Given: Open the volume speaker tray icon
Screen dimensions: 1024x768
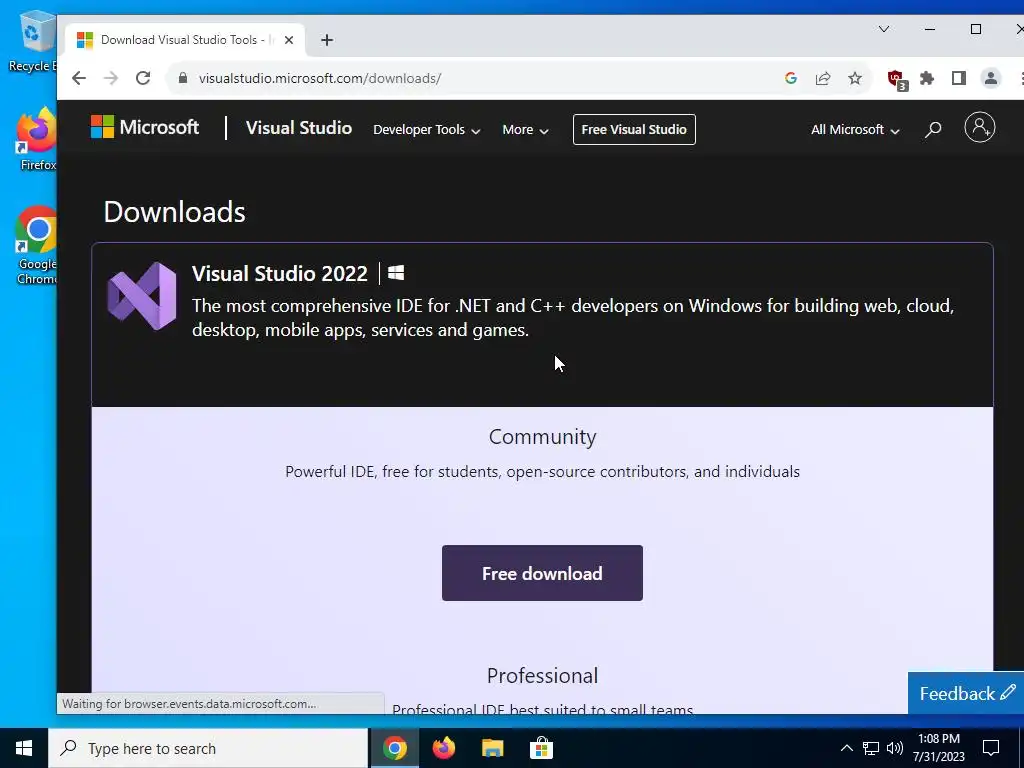Looking at the screenshot, I should pyautogui.click(x=895, y=748).
